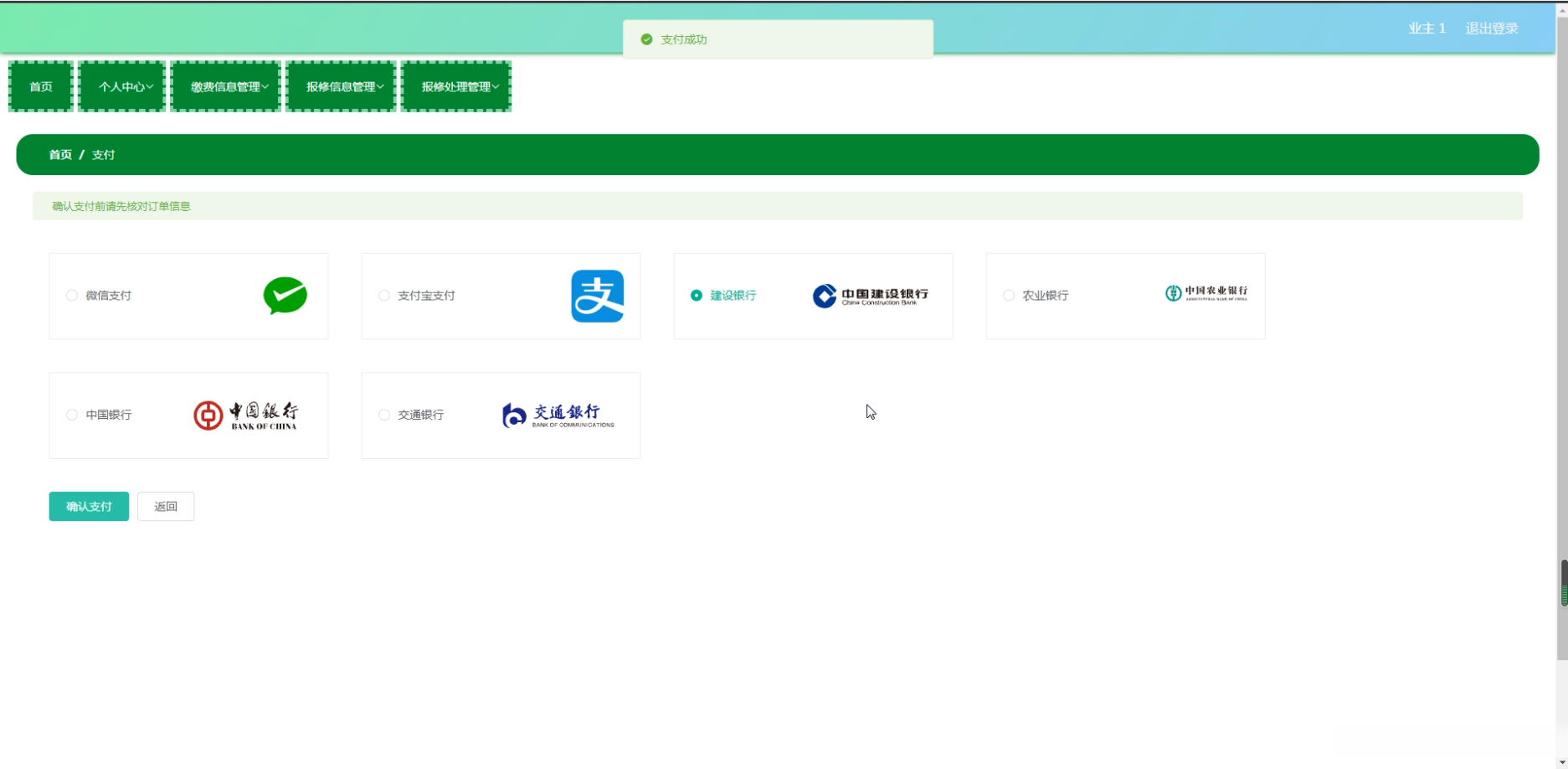Image resolution: width=1568 pixels, height=769 pixels.
Task: Select the 农业银行 radio button
Action: coord(1009,296)
